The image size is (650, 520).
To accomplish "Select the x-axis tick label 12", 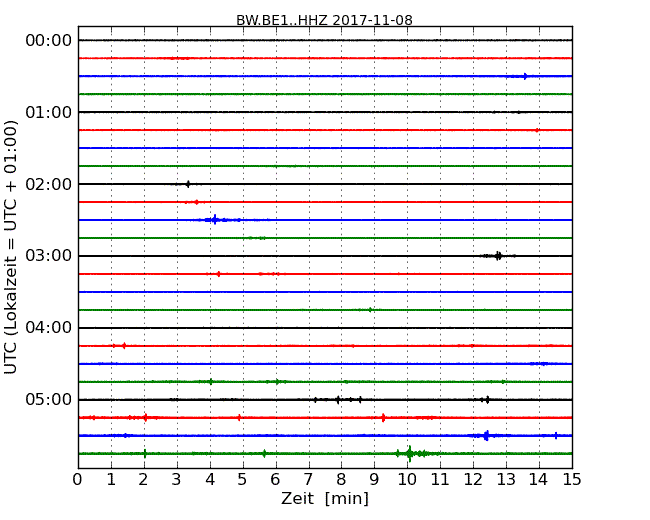I will [x=473, y=480].
